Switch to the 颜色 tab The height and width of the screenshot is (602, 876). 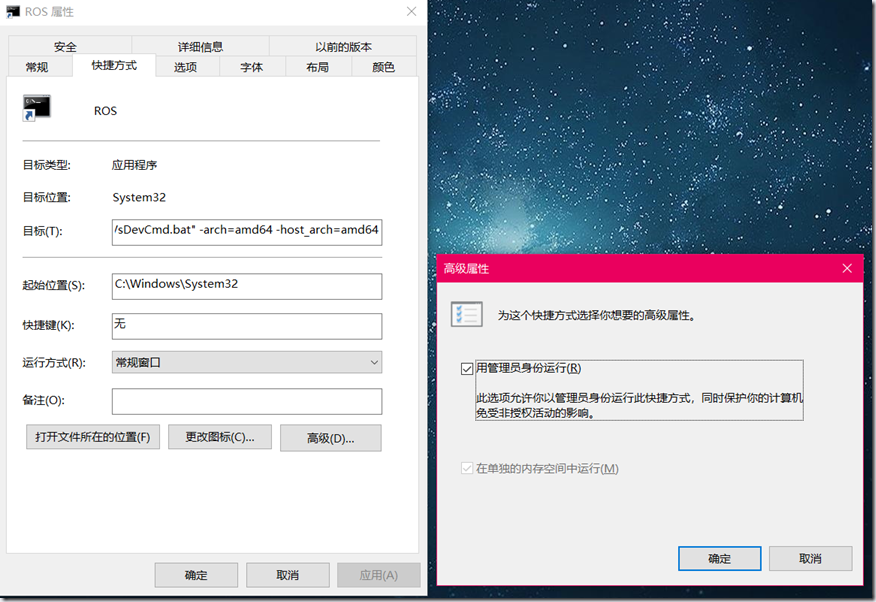pos(383,67)
